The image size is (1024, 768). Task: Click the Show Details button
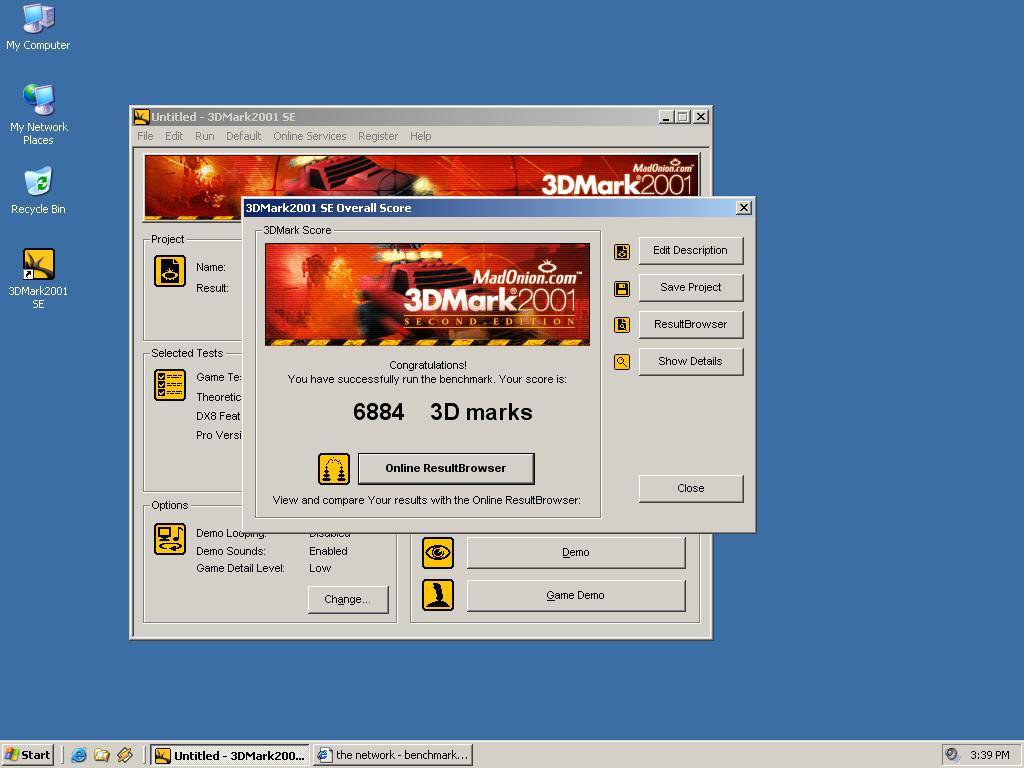(x=690, y=361)
